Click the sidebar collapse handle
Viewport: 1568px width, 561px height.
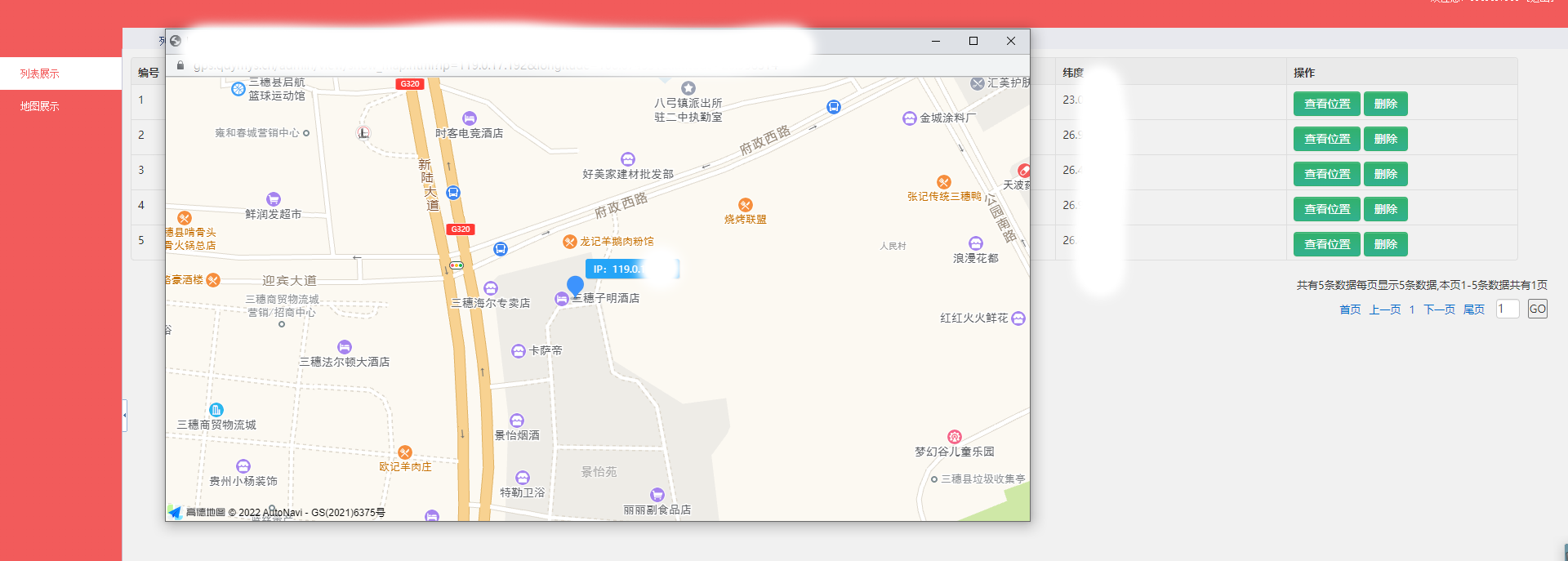[x=125, y=415]
